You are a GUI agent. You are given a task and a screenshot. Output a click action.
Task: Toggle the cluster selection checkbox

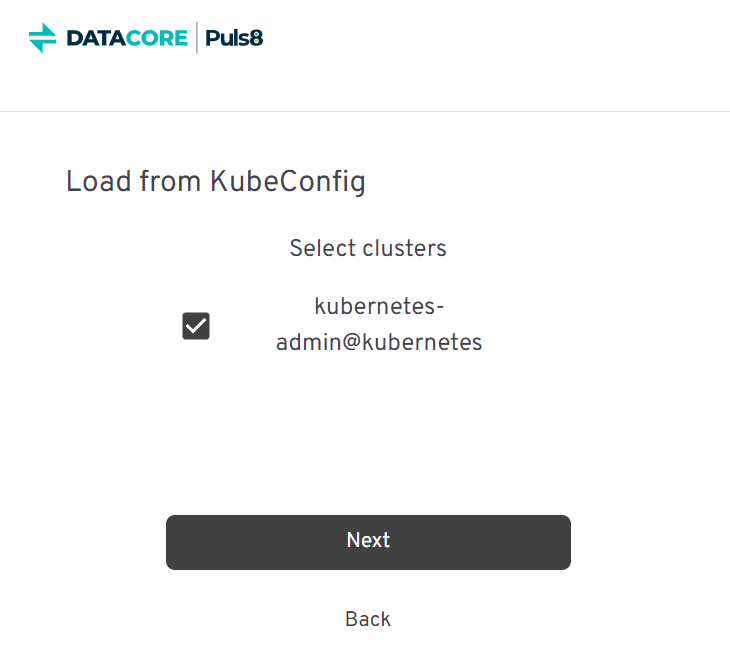196,326
